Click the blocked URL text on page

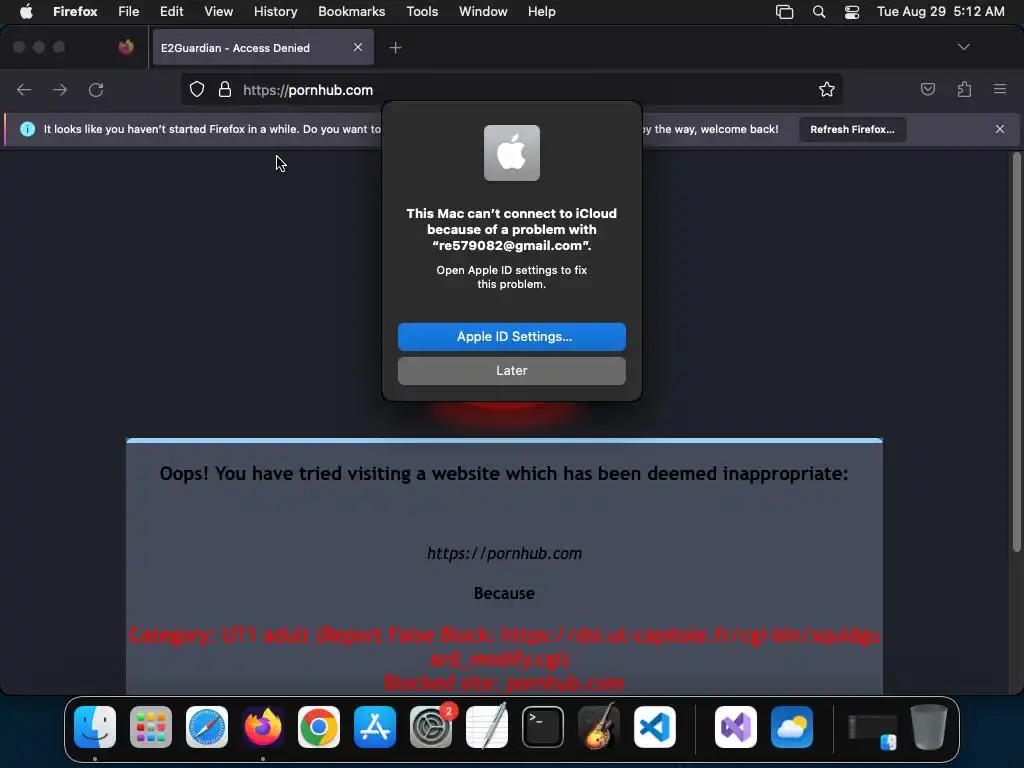click(x=504, y=554)
